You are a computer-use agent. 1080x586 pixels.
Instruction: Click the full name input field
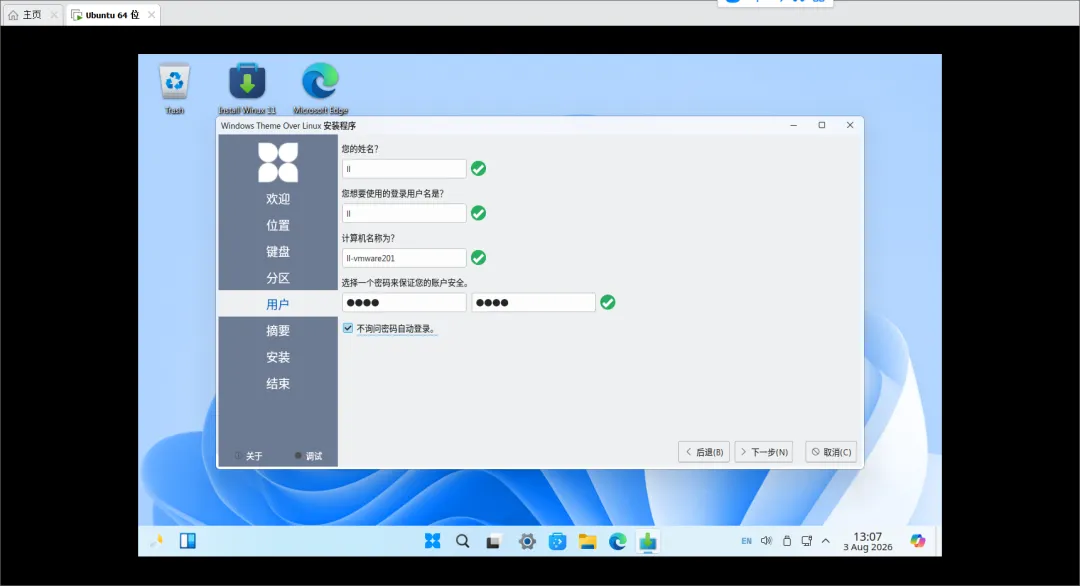point(404,169)
